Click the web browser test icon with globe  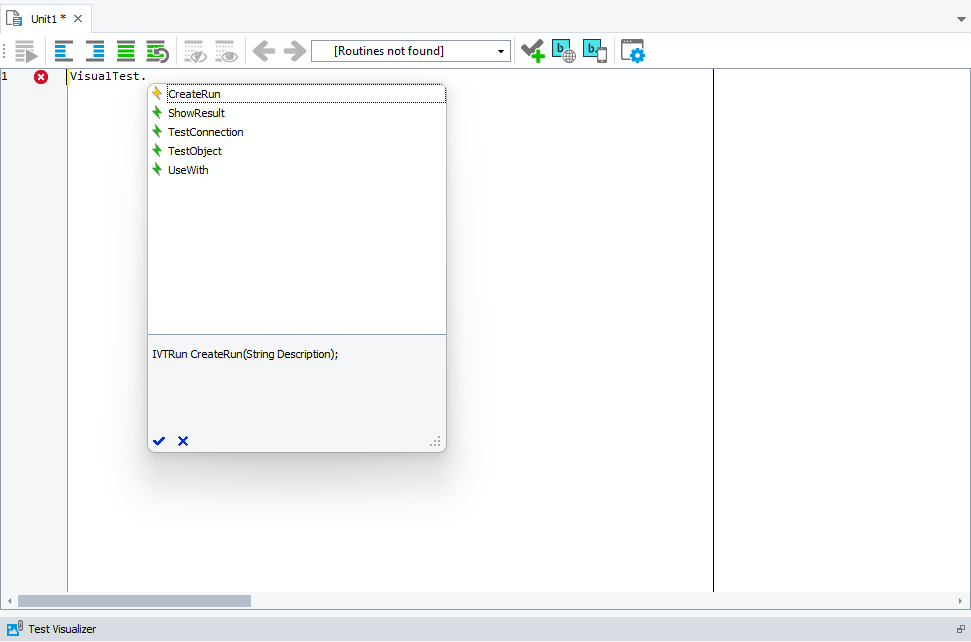coord(564,51)
